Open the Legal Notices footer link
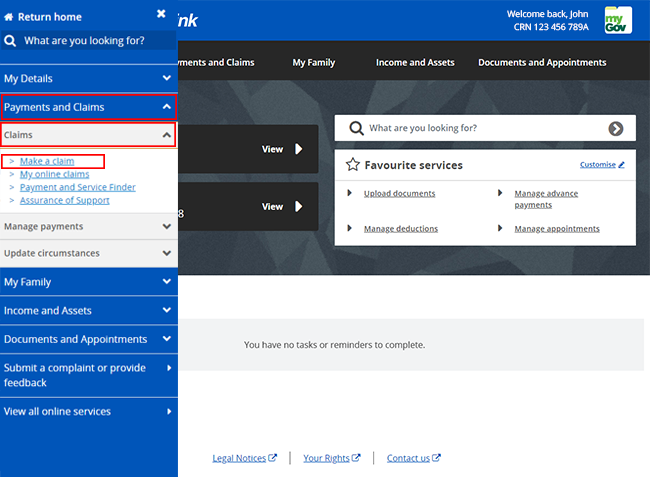 239,458
